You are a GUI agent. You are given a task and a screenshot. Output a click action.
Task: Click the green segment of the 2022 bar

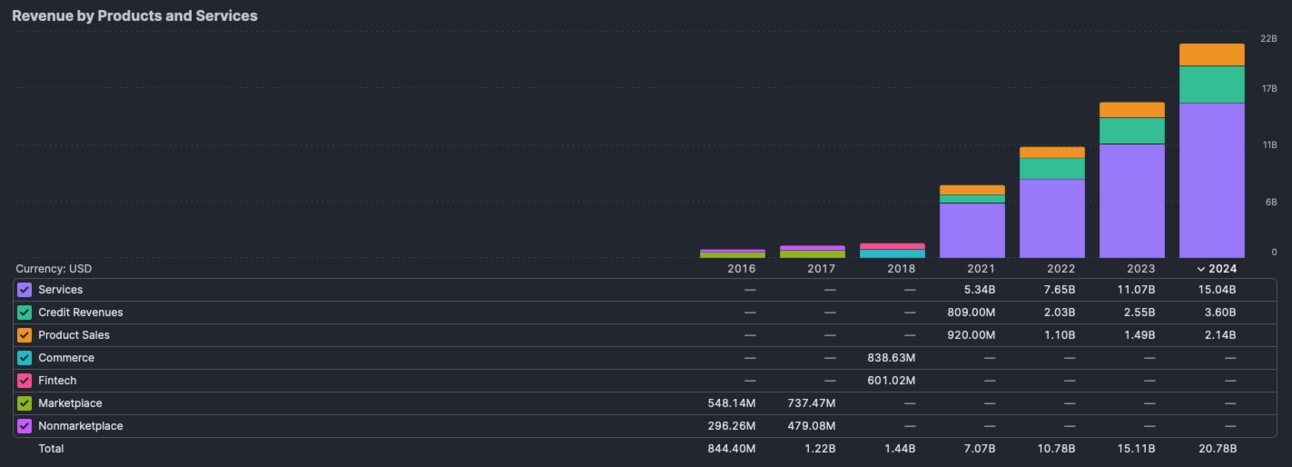(x=1052, y=168)
